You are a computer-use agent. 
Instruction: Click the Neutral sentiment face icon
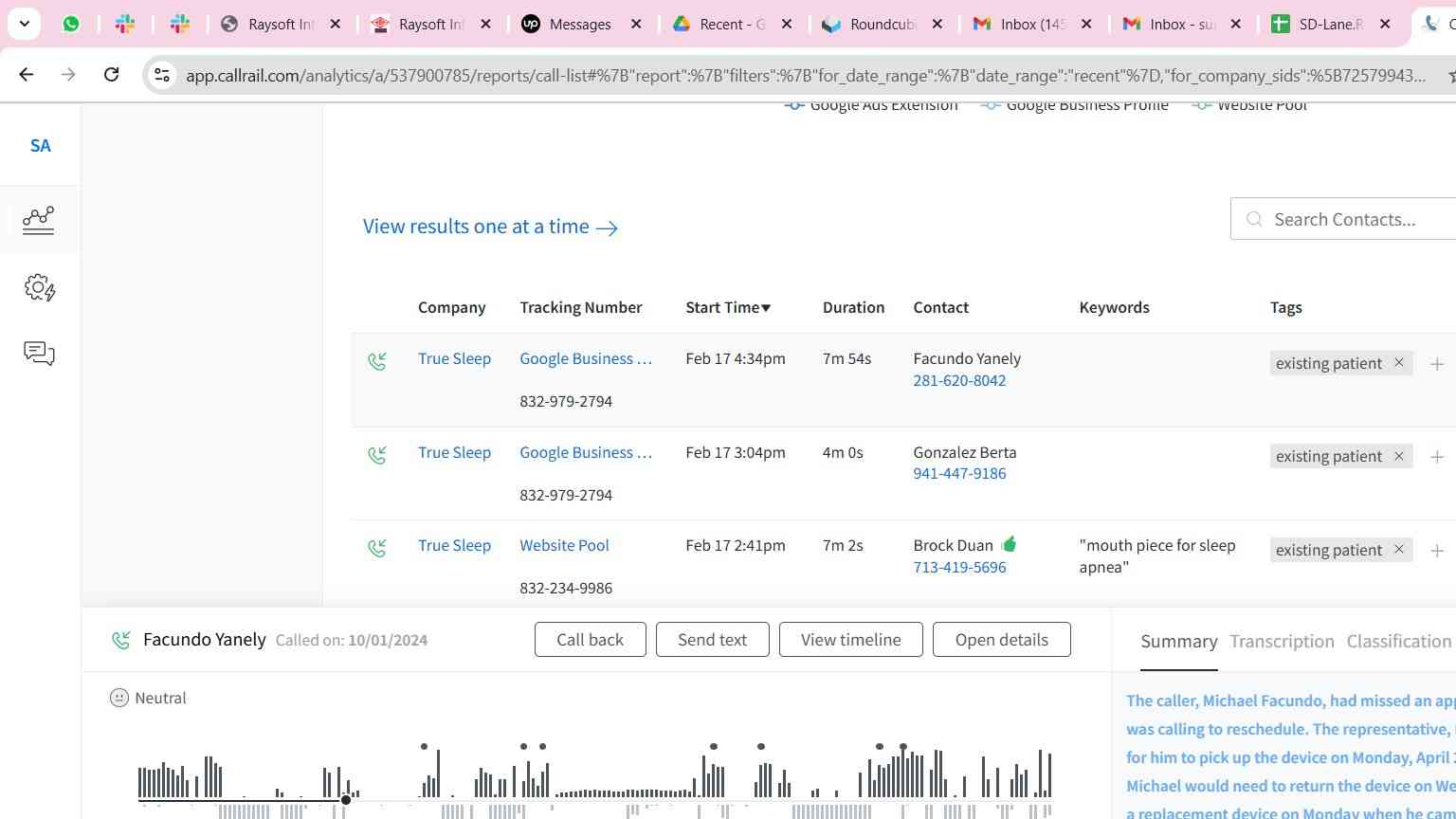[x=119, y=698]
